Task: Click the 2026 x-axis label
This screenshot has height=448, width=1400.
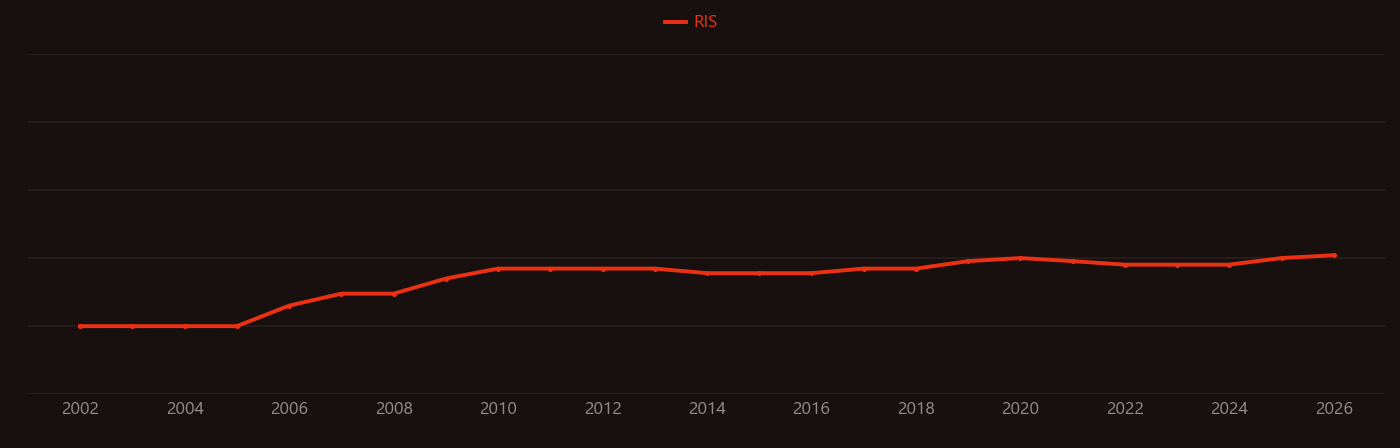Action: 1334,409
